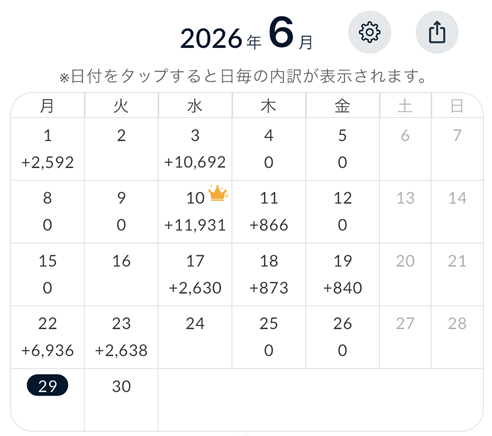Tap June 19 showing +840

(342, 274)
